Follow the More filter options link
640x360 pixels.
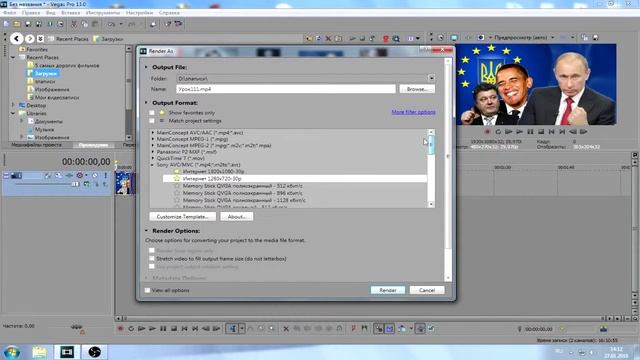pos(413,112)
